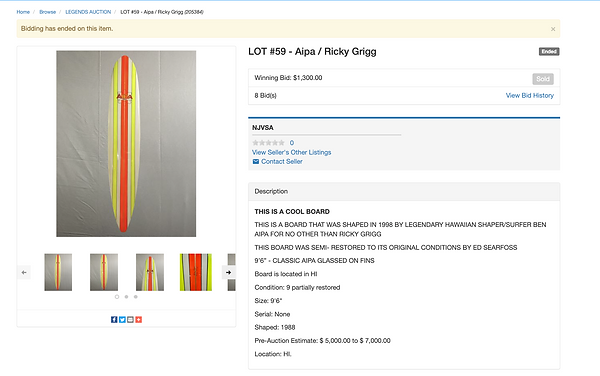Click the 'CLASSIC AIPA GLASSED ON FINS' line
The width and height of the screenshot is (600, 376).
(x=315, y=260)
